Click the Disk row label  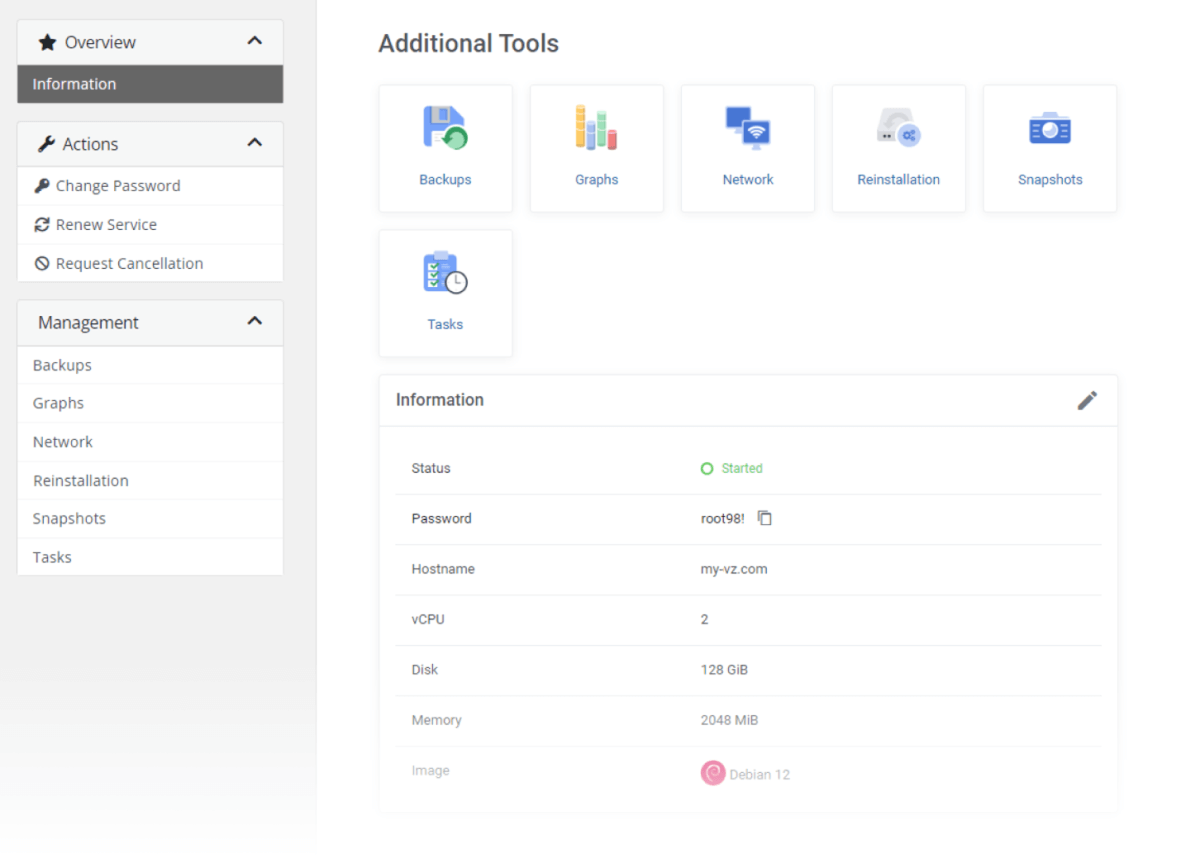(x=425, y=670)
